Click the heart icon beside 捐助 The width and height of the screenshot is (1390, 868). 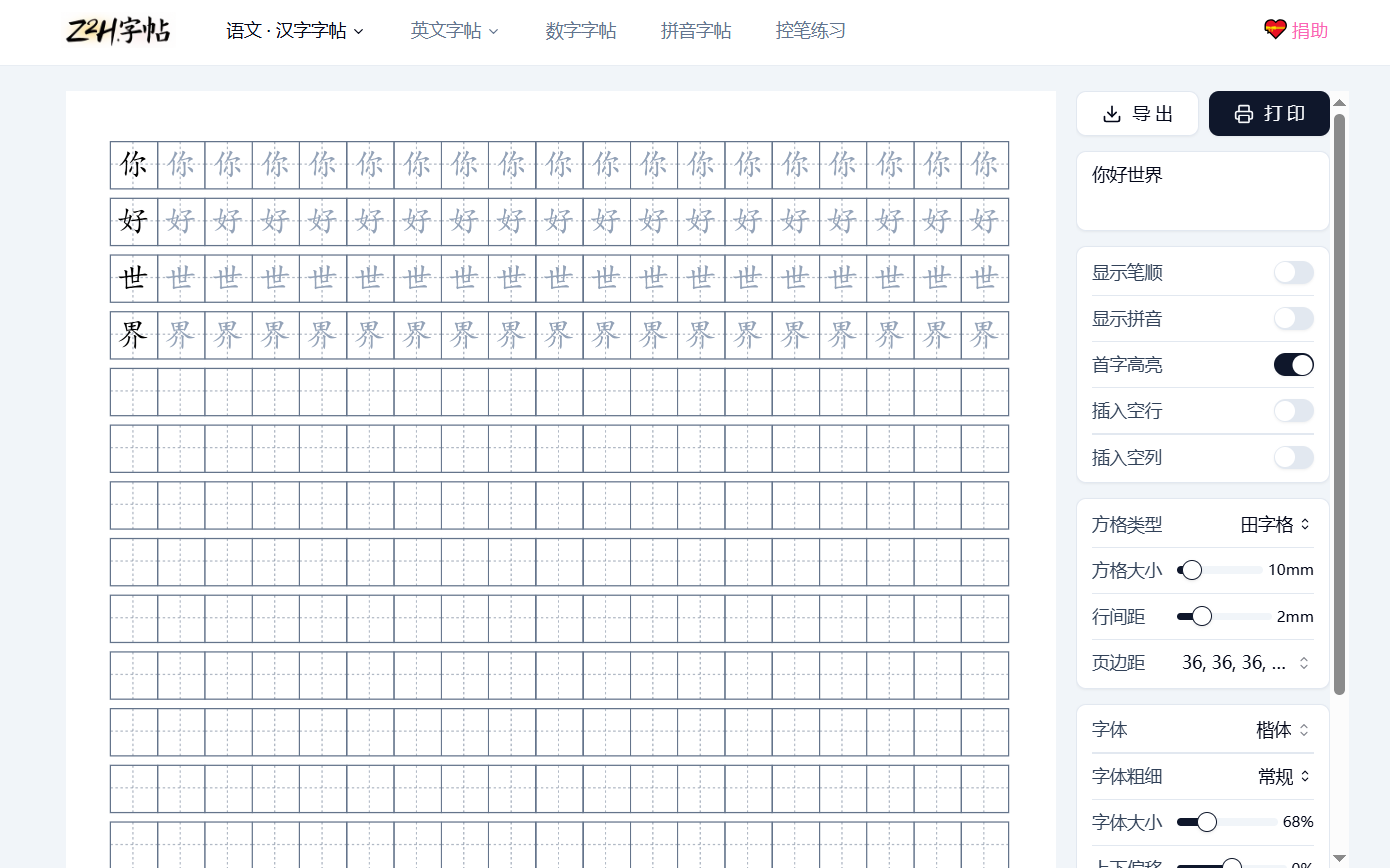pos(1274,30)
